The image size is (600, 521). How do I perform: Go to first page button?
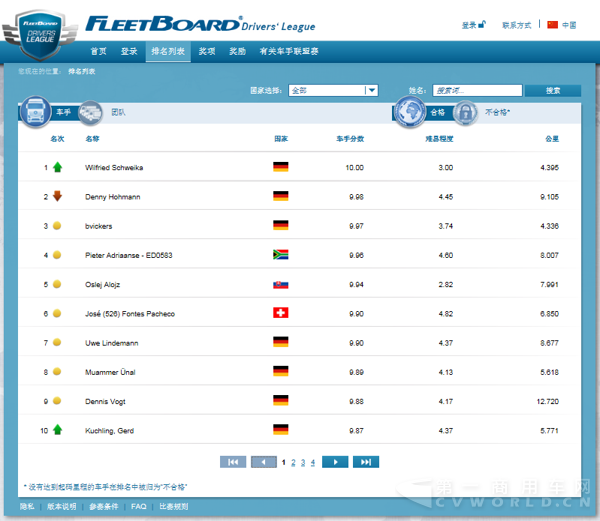[x=233, y=462]
